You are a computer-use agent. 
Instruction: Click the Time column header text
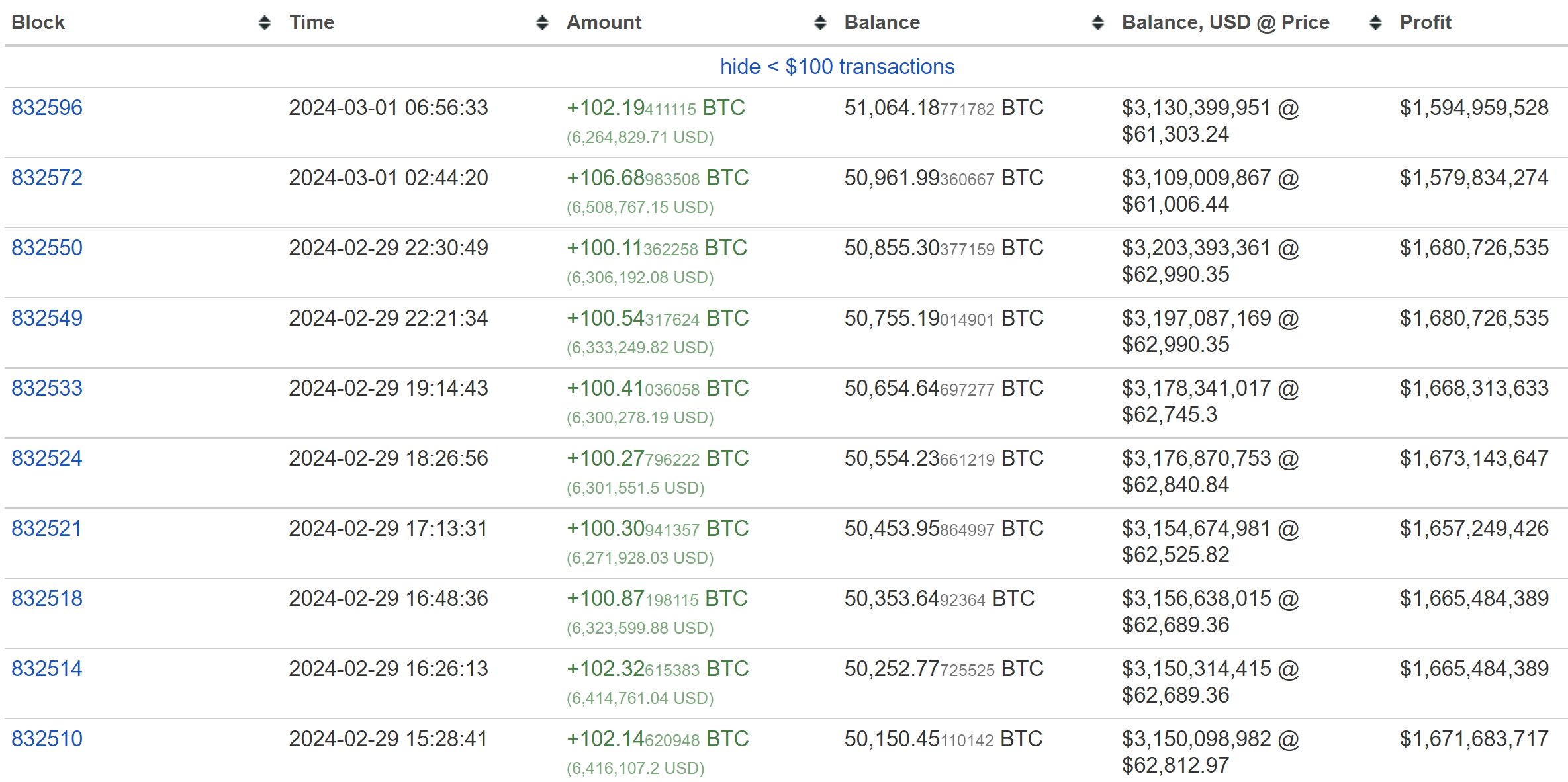coord(312,22)
